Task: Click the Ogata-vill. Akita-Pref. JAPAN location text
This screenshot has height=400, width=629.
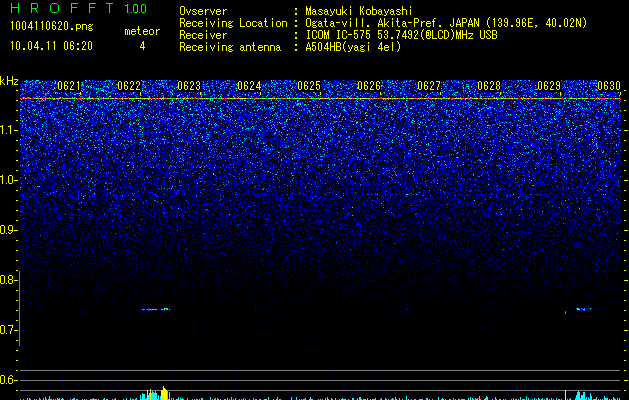Action: (x=446, y=23)
